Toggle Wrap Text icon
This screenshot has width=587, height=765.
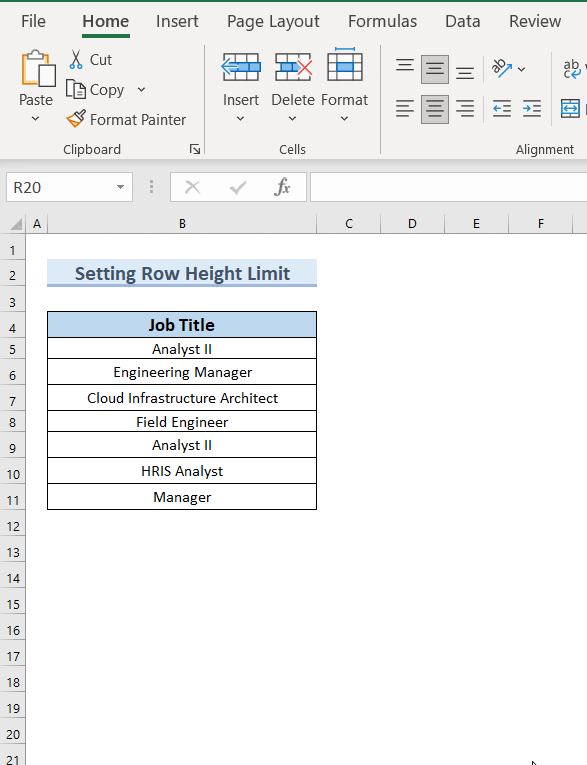tap(572, 69)
